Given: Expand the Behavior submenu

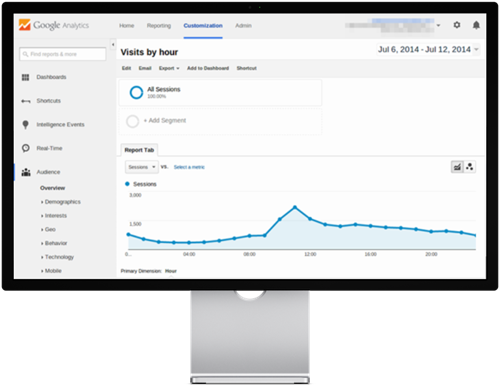Looking at the screenshot, I should tap(54, 243).
